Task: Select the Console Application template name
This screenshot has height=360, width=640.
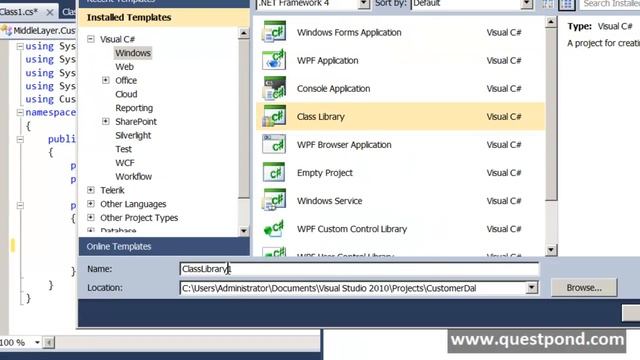Action: (333, 89)
